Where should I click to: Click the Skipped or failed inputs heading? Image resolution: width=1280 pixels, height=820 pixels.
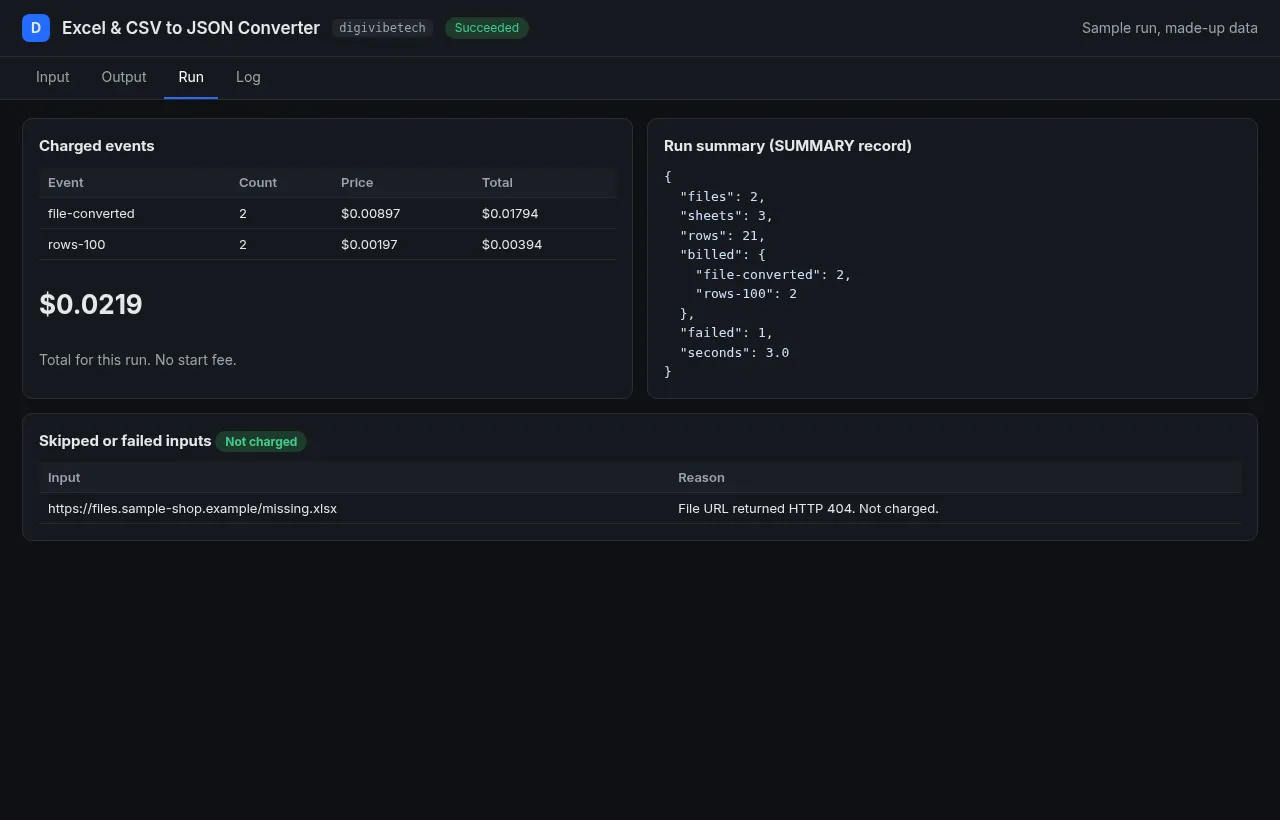click(125, 441)
